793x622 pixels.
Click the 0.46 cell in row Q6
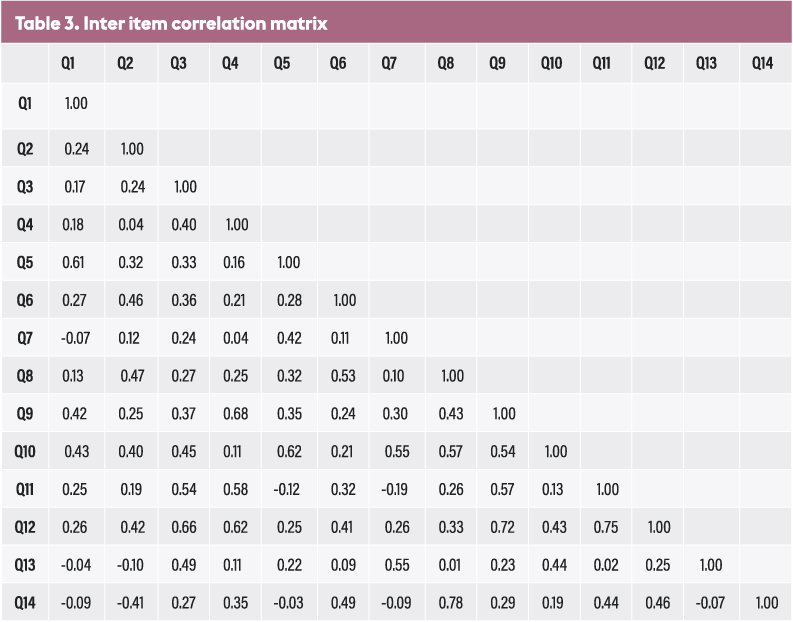[131, 300]
